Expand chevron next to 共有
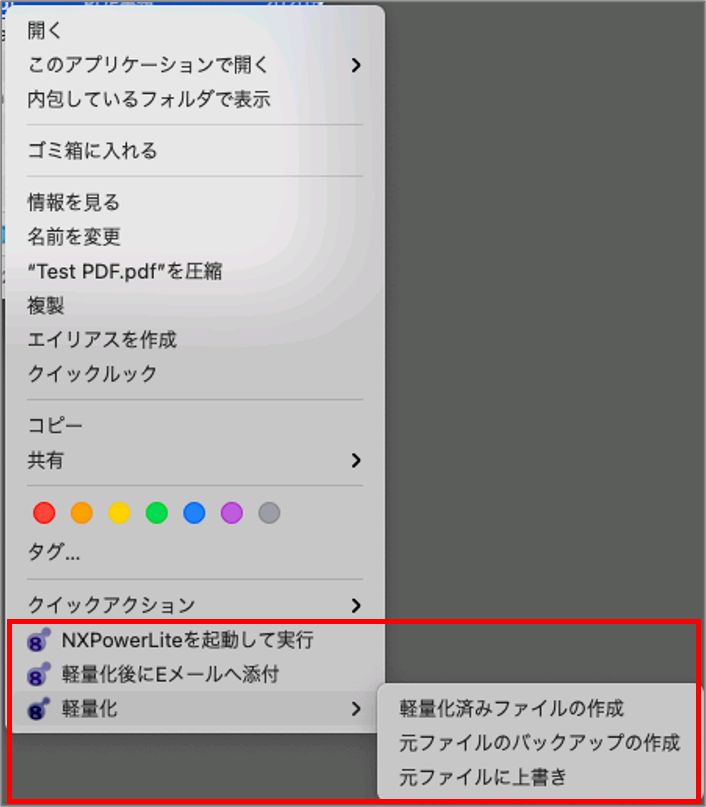Viewport: 706px width, 807px height. [356, 460]
